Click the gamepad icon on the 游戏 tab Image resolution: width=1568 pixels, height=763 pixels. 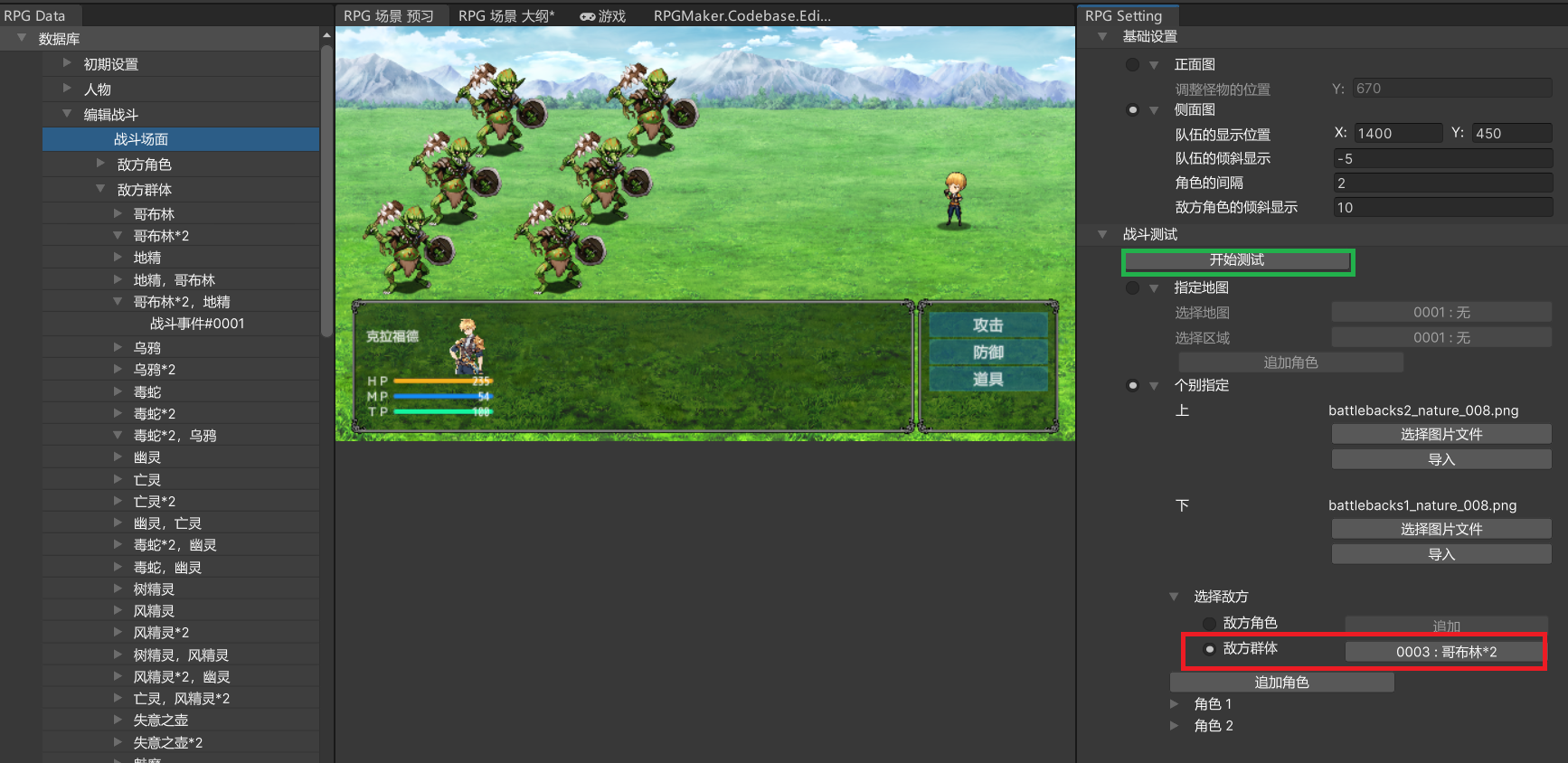tap(587, 16)
